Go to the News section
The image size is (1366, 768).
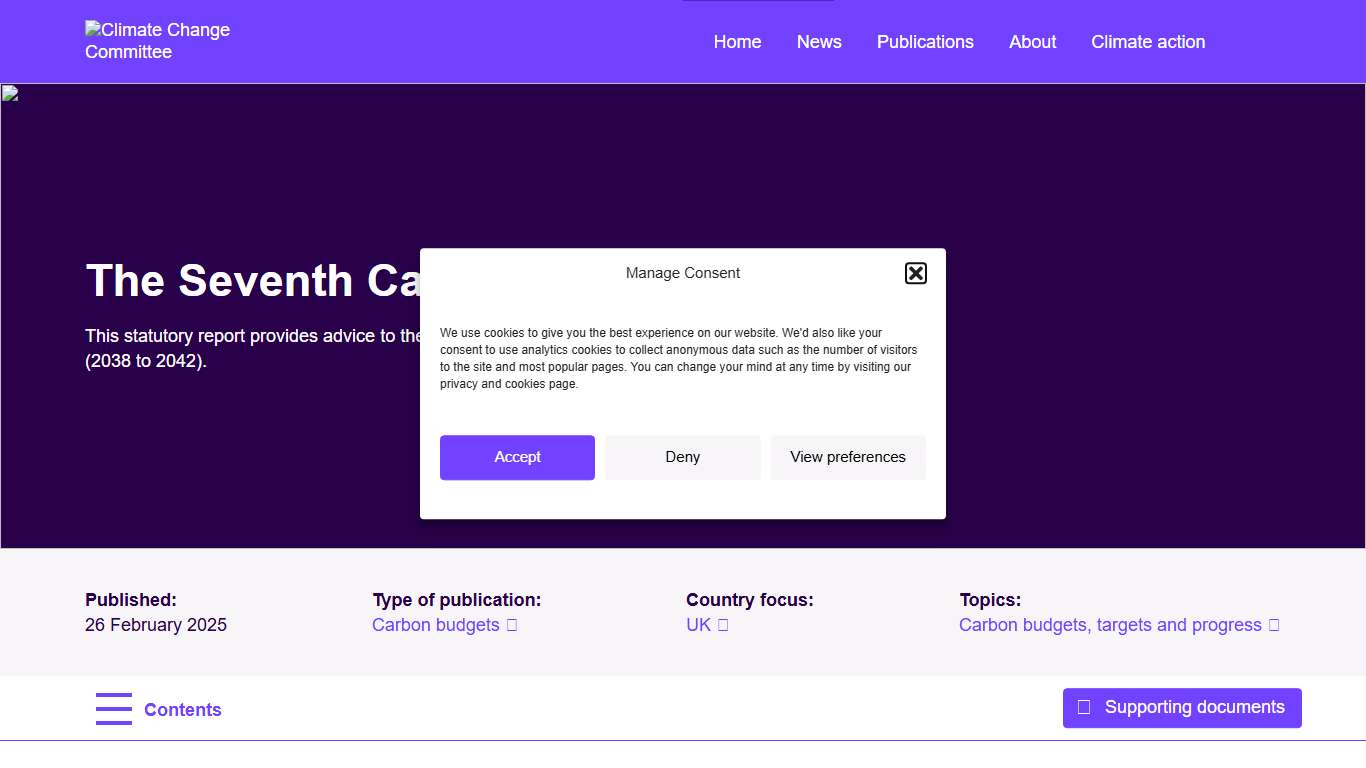coord(819,42)
